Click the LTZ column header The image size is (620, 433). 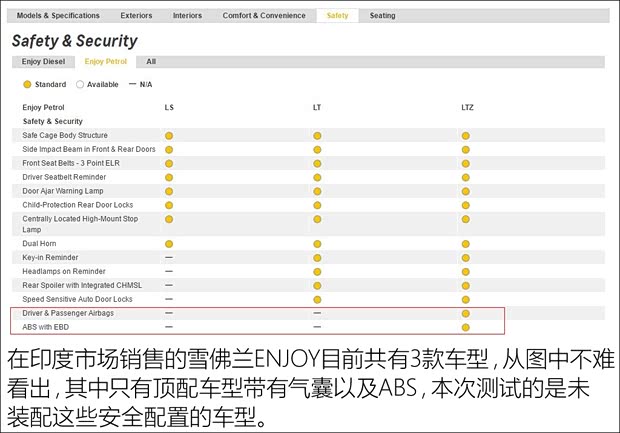point(468,107)
